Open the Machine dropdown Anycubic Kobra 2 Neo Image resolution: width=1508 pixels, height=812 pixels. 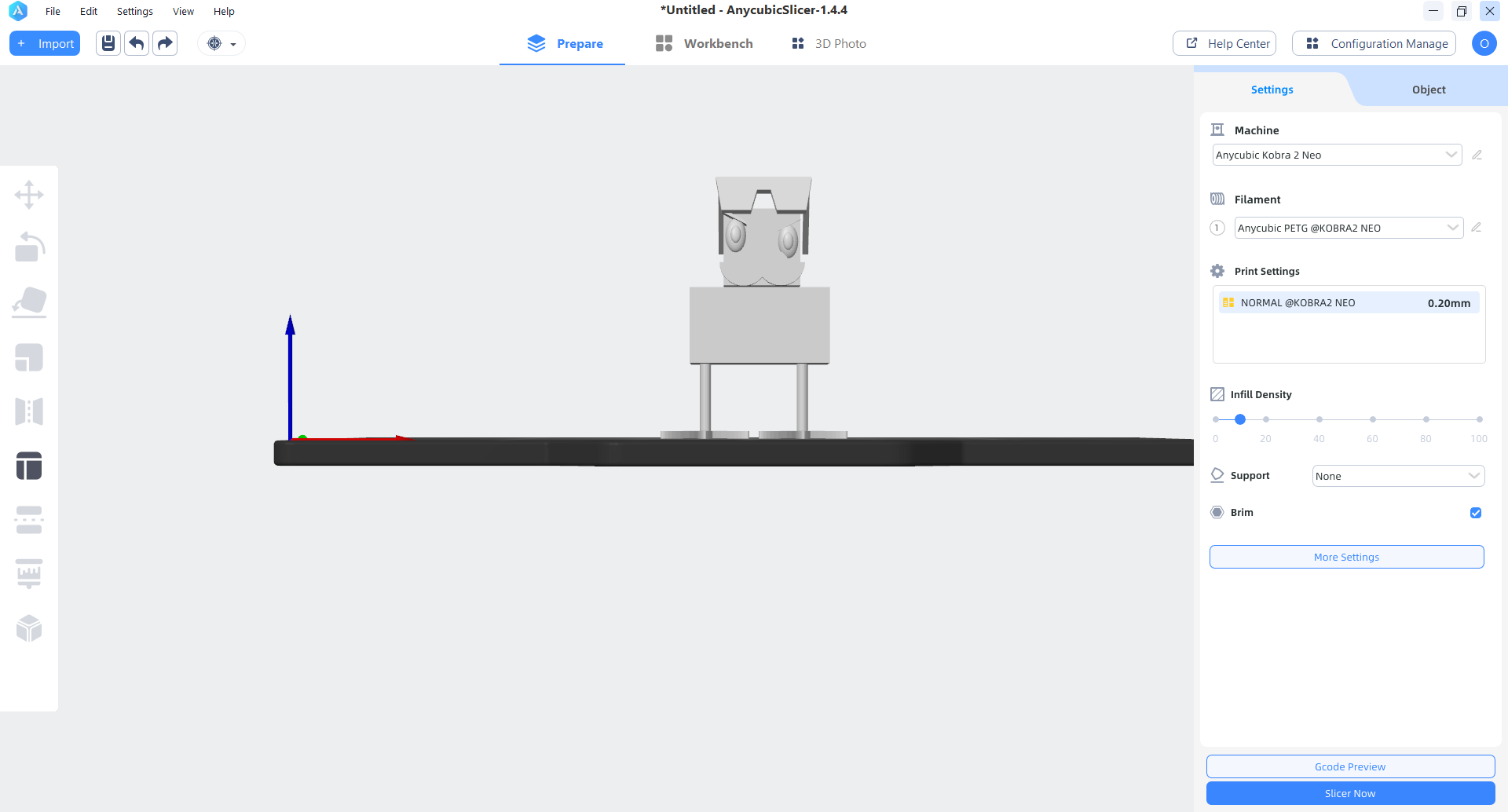1337,155
